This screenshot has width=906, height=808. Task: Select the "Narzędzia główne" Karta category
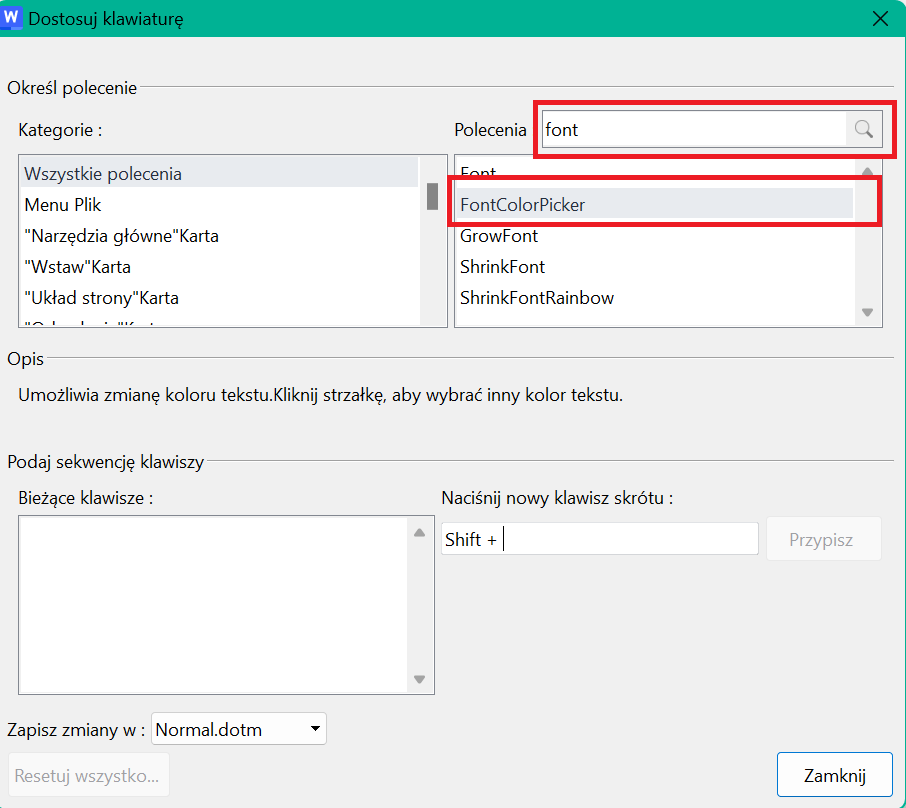[x=219, y=236]
